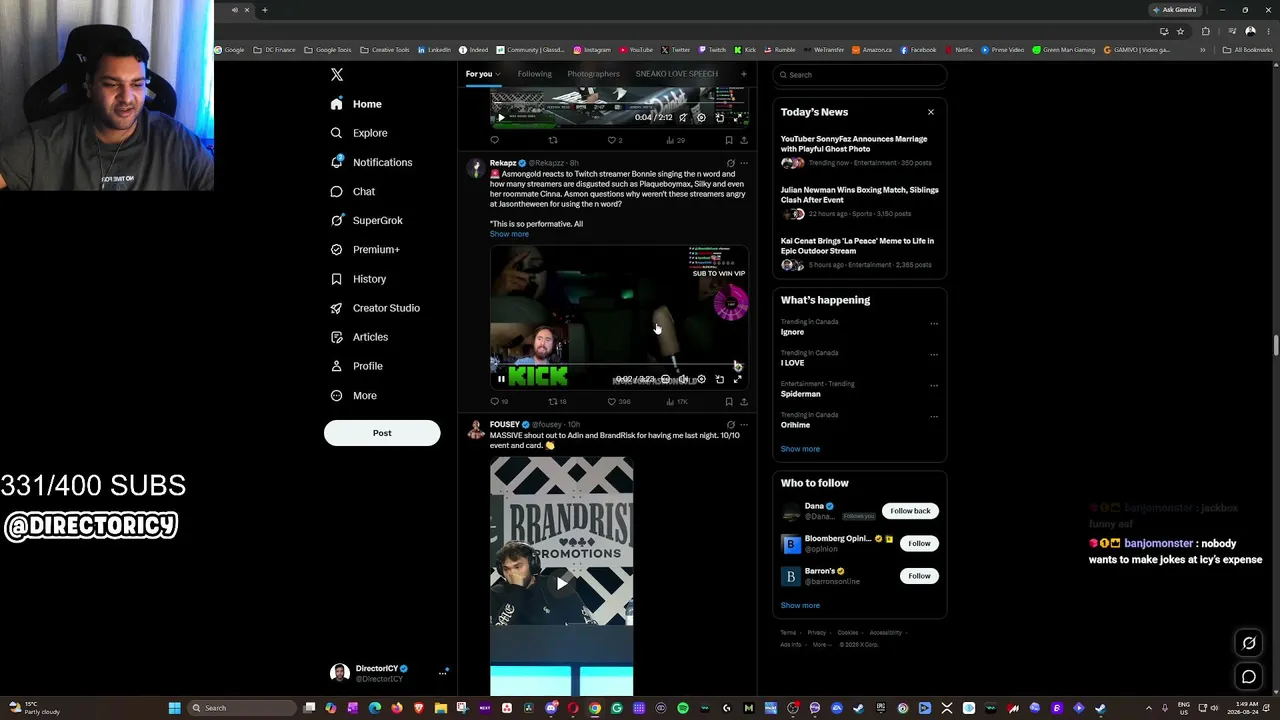
Task: Go to Explore in the sidebar
Action: 359,133
